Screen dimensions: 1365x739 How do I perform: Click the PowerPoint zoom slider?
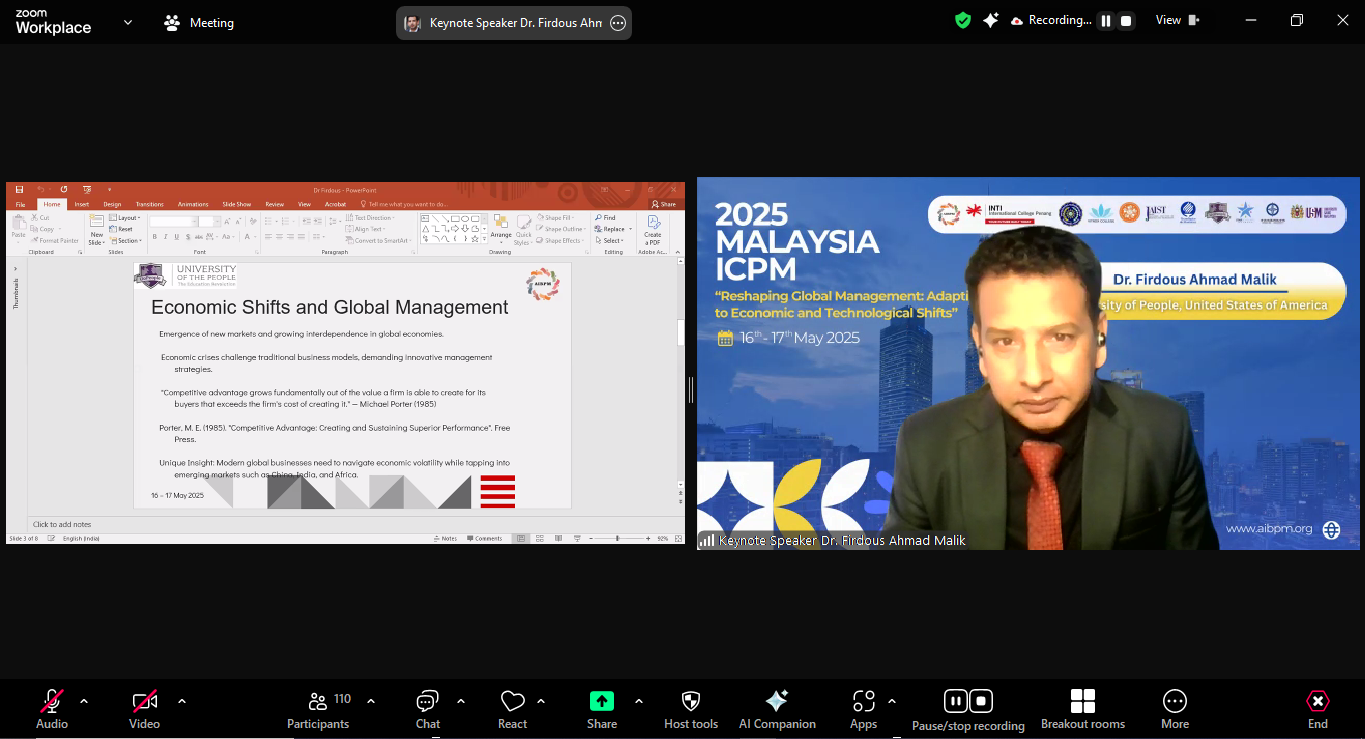coord(618,538)
